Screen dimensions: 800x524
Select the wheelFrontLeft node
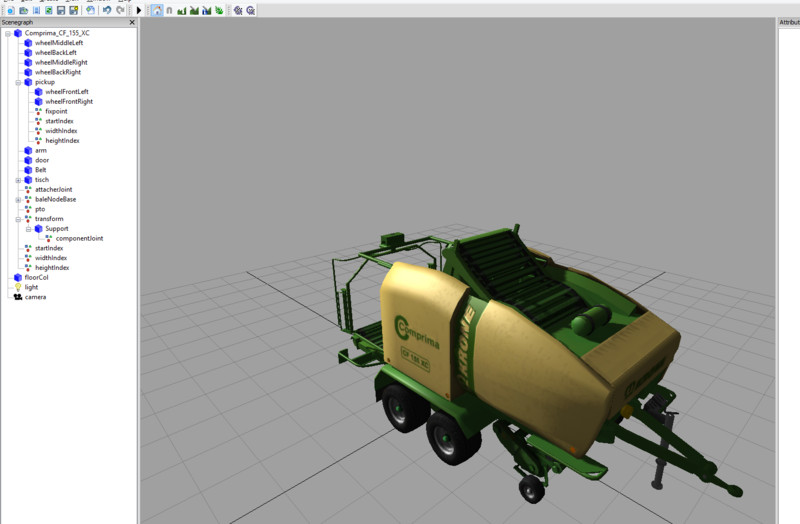pos(67,92)
